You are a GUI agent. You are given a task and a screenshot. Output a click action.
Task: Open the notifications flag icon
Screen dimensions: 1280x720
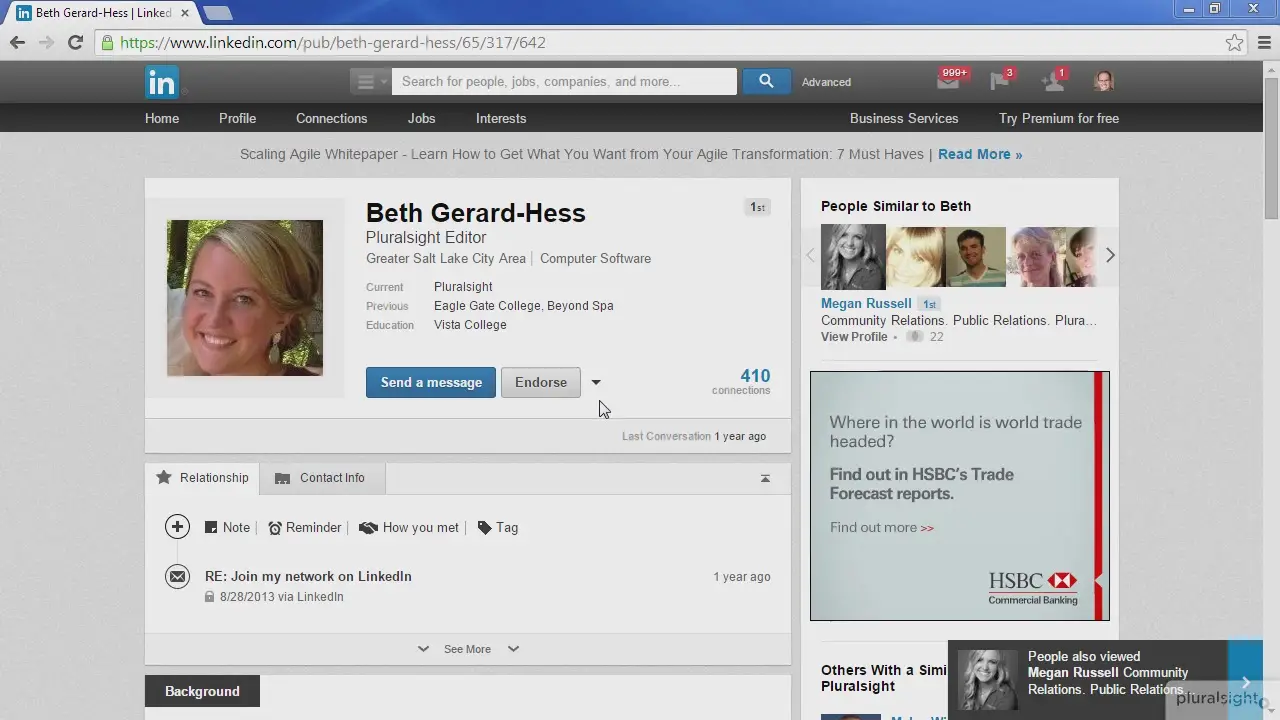pyautogui.click(x=1000, y=81)
